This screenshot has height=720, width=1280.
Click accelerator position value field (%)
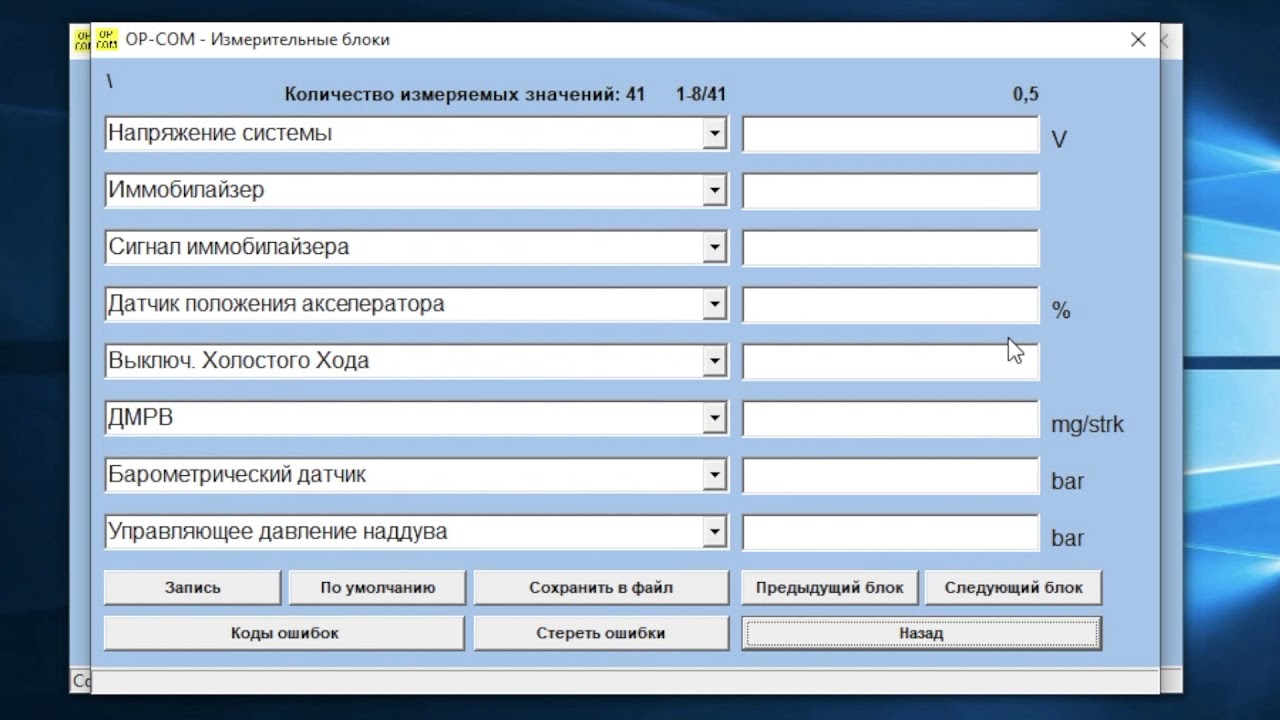point(890,305)
